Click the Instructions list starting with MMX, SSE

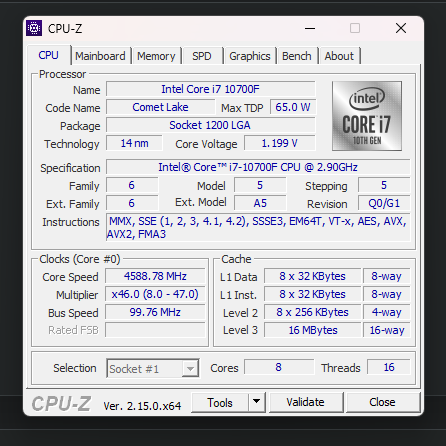coord(258,228)
